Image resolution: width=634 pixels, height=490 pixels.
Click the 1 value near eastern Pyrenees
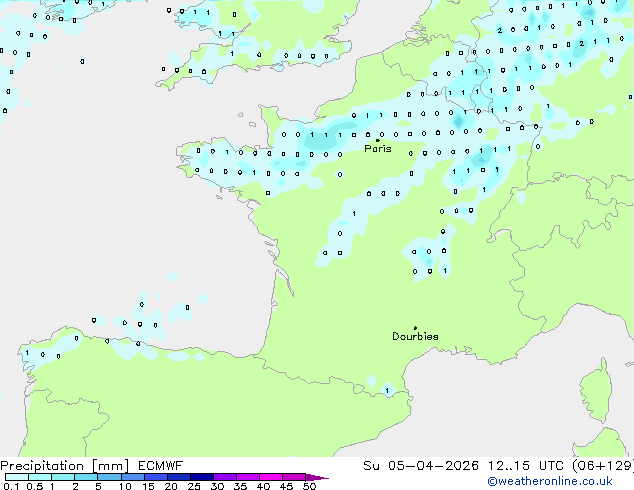coord(387,391)
